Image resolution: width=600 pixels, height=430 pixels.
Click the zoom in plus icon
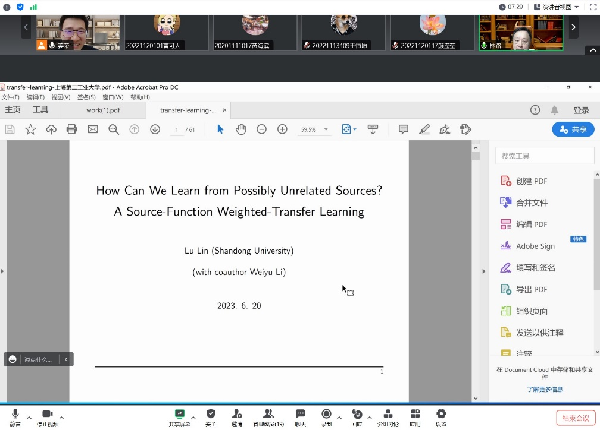[x=283, y=129]
